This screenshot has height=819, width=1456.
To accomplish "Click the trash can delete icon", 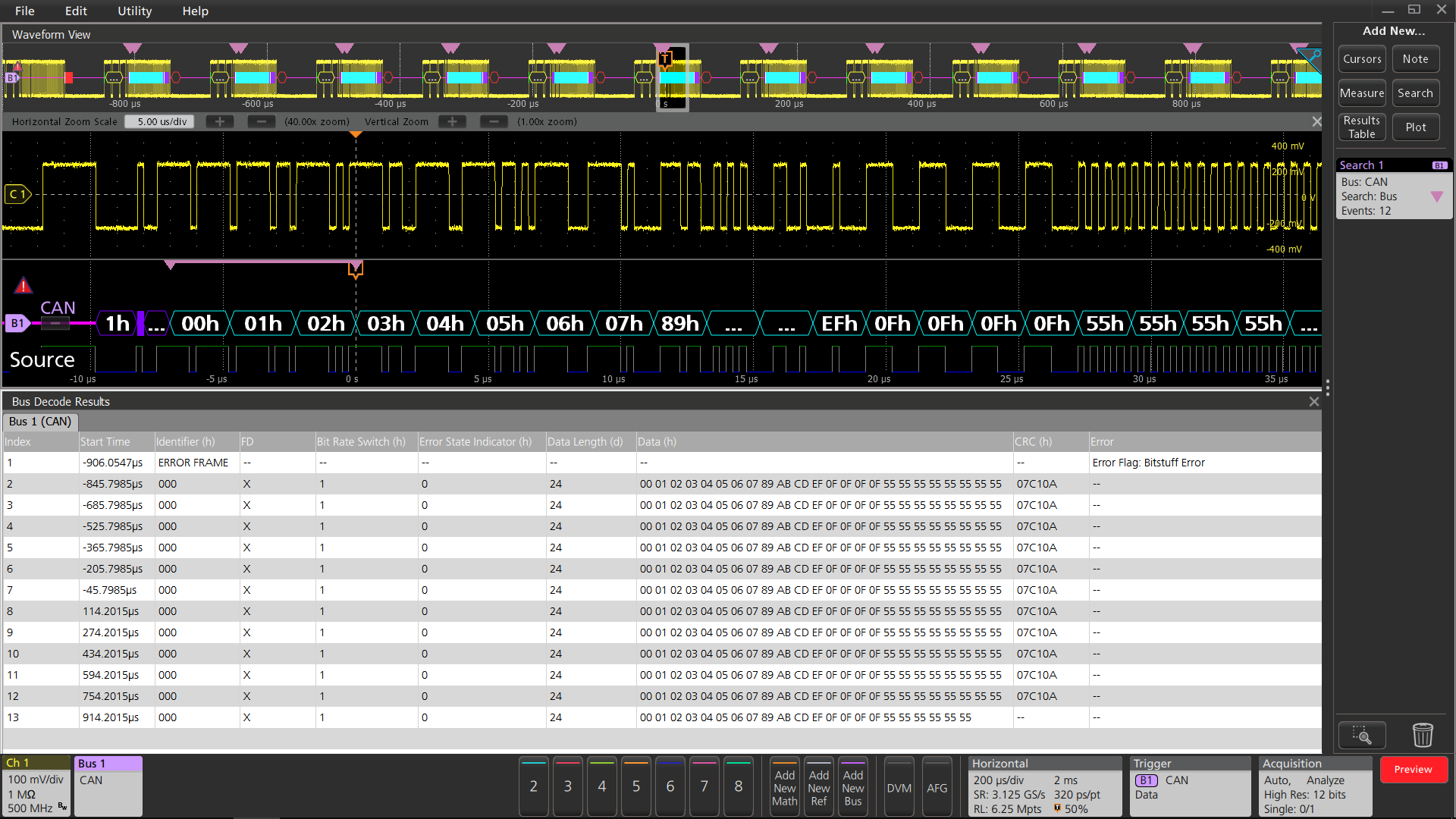I will coord(1423,734).
